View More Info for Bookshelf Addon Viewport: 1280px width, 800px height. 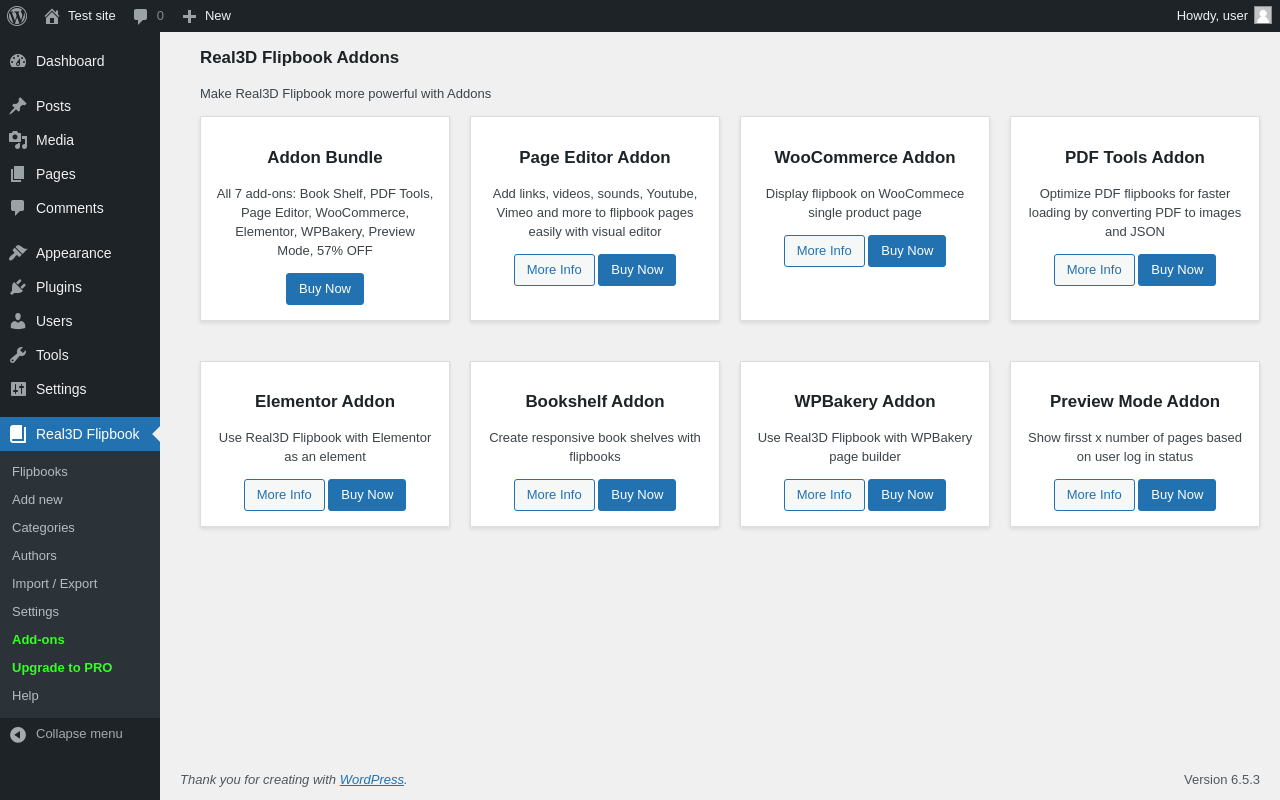[554, 495]
